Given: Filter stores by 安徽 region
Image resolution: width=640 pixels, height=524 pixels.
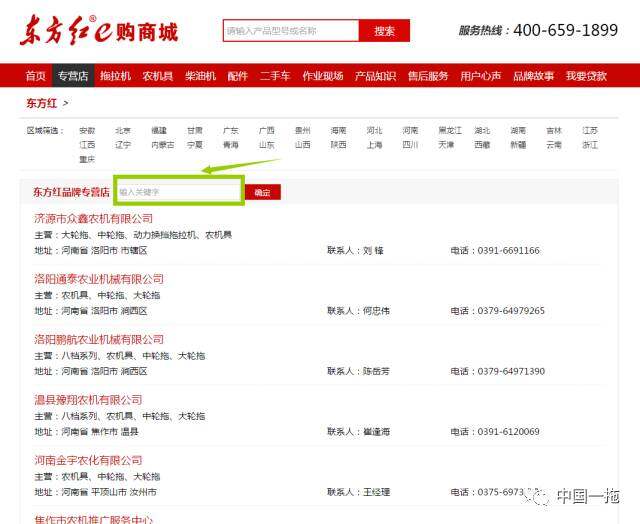Looking at the screenshot, I should coord(87,131).
